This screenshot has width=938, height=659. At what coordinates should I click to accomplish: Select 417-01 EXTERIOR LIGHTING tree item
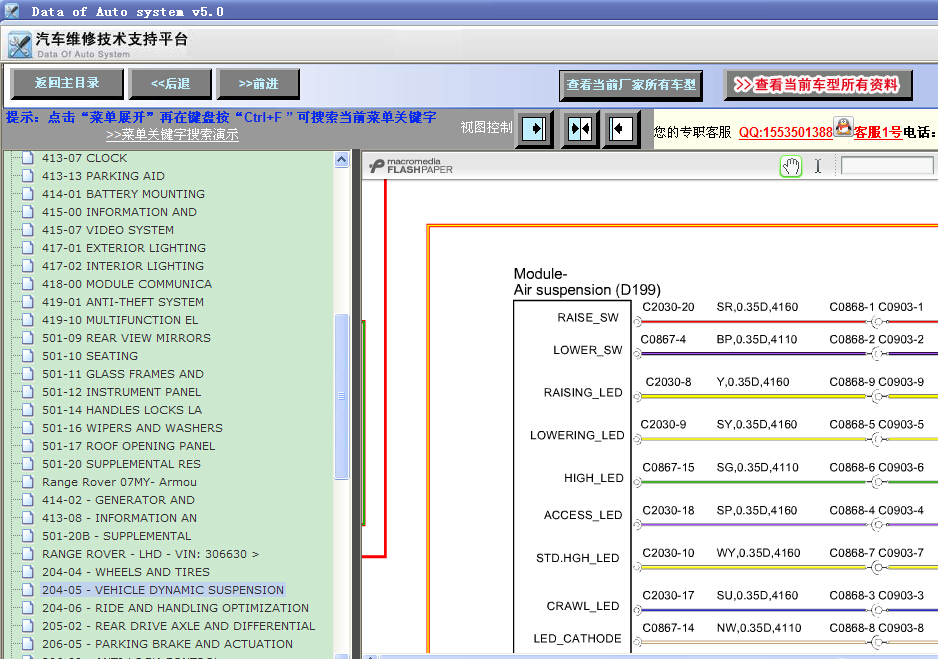coord(124,248)
